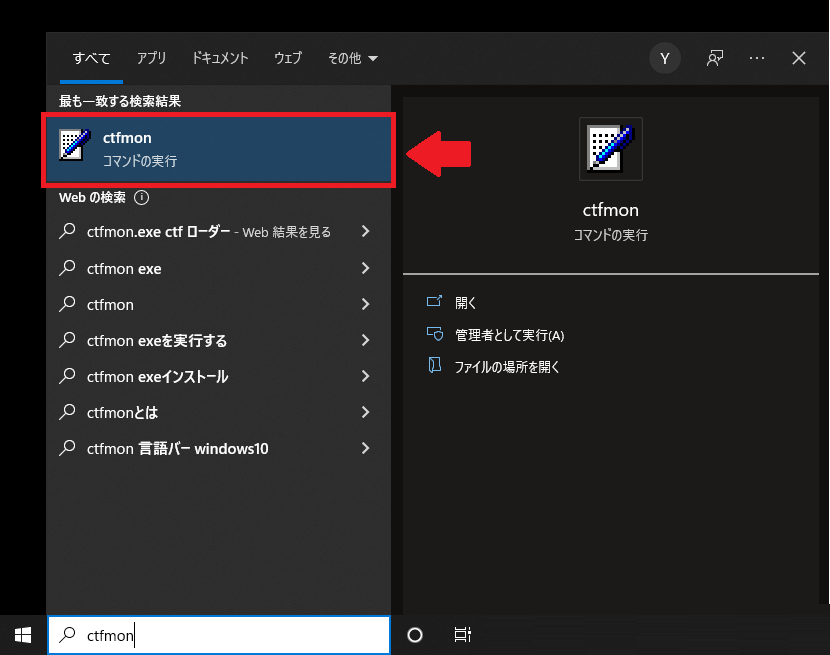830x655 pixels.
Task: Click the ctfmon pen icon in best match
Action: click(x=75, y=144)
